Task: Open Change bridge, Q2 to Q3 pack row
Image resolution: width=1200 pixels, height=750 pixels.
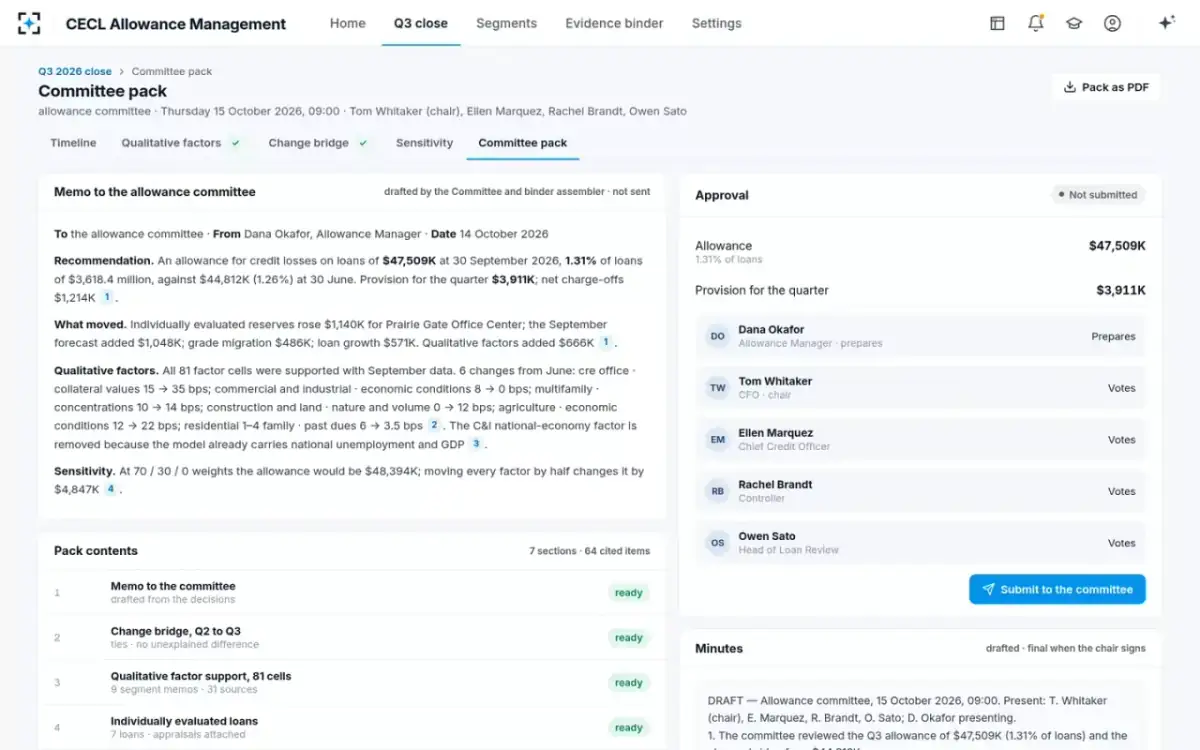Action: pos(352,638)
